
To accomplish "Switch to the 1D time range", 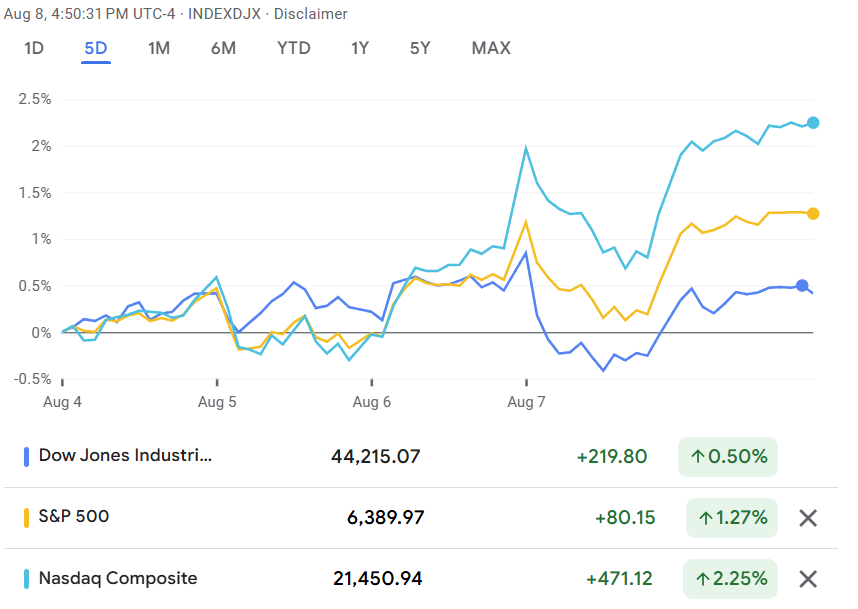I will [x=34, y=48].
